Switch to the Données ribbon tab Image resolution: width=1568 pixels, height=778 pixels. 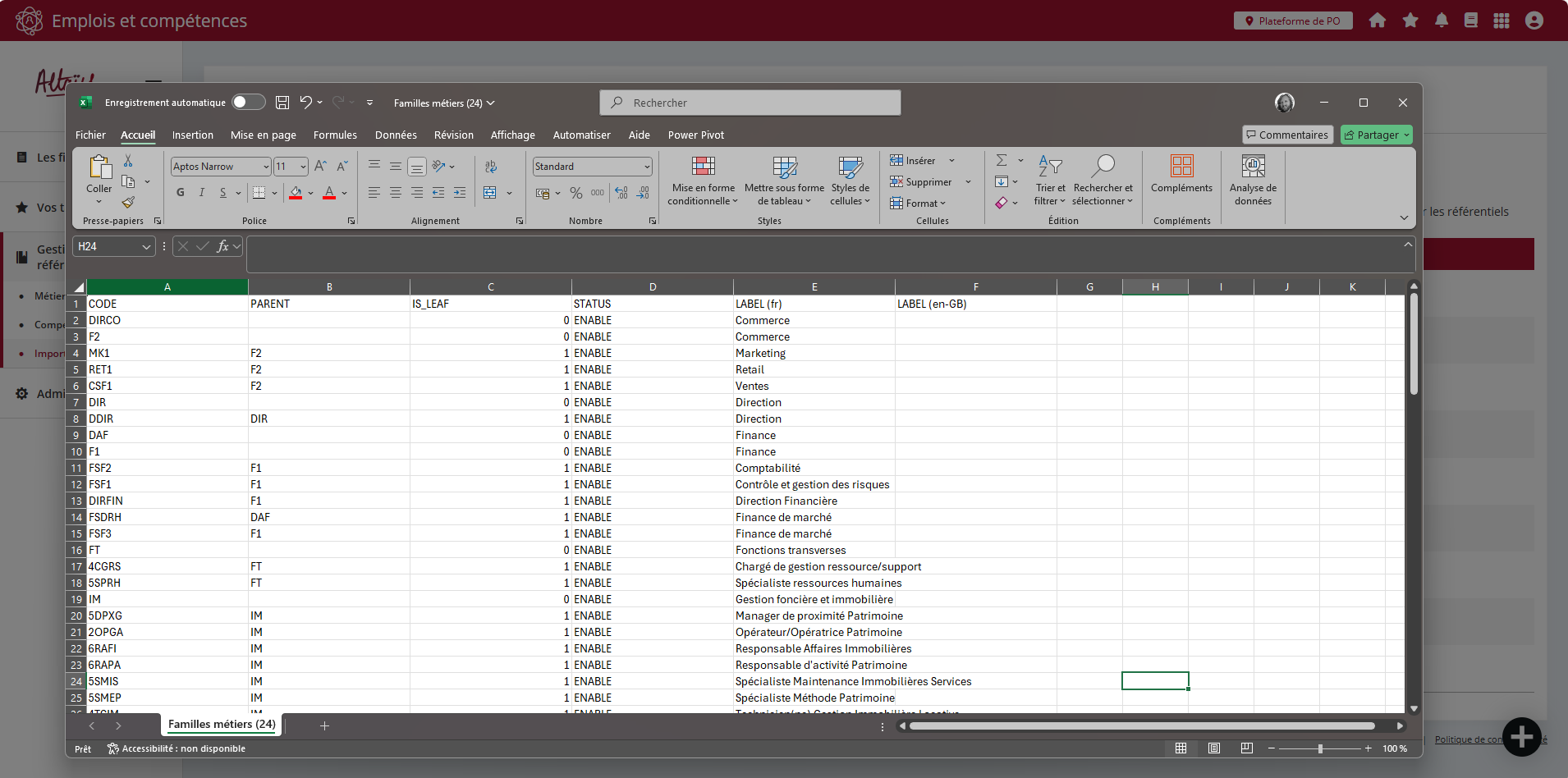click(x=396, y=135)
